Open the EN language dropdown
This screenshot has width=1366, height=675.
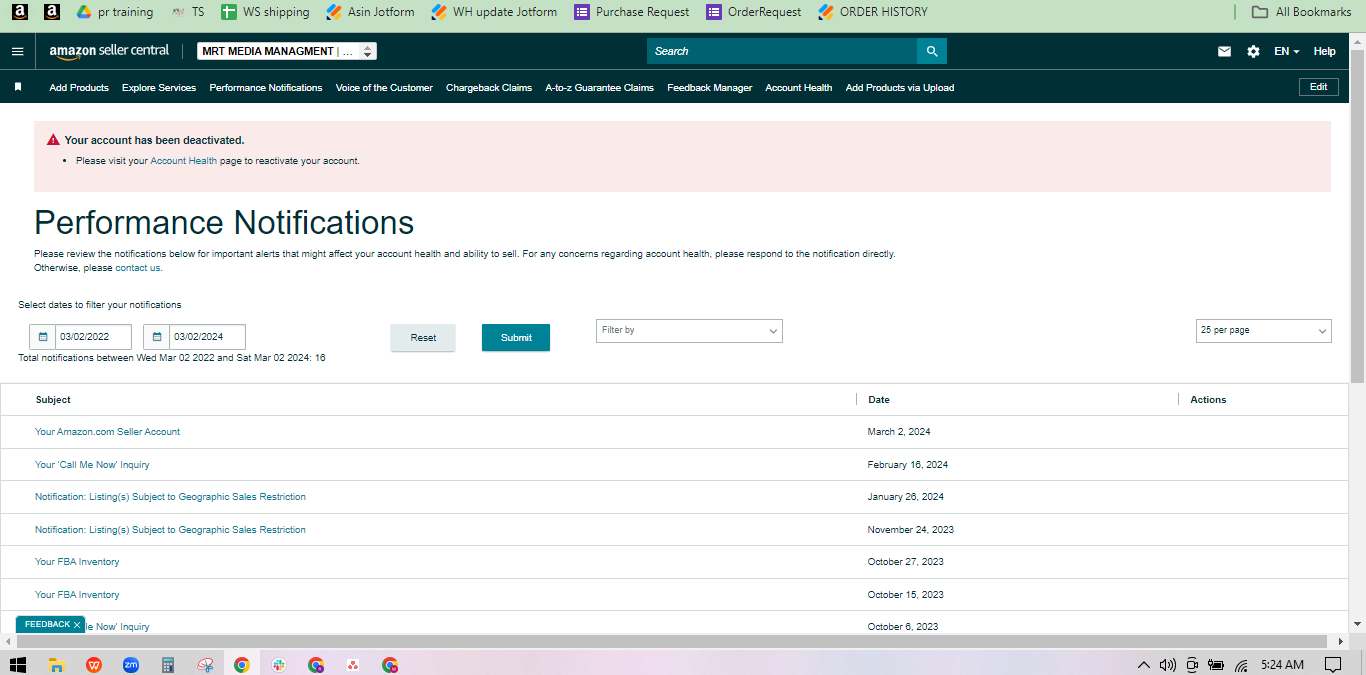point(1286,51)
